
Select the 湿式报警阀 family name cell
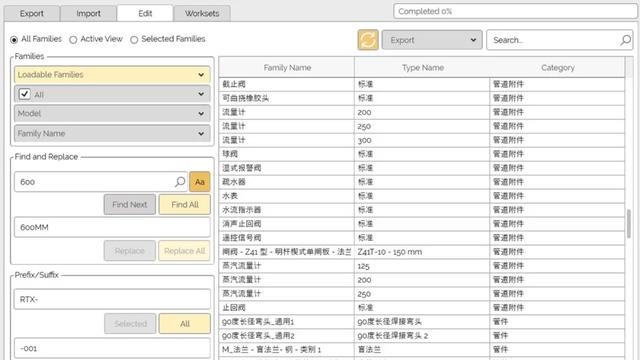point(287,168)
